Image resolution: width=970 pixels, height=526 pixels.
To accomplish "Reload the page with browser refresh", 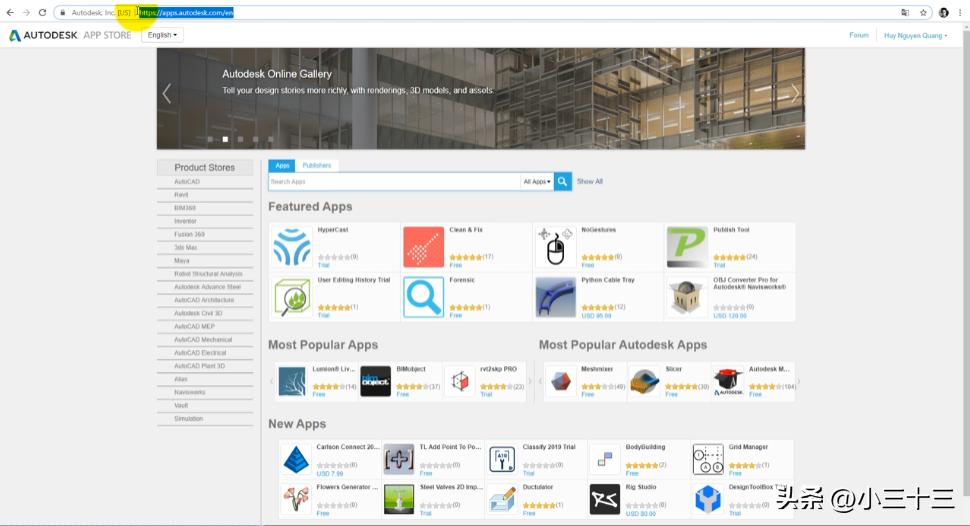I will pyautogui.click(x=42, y=12).
